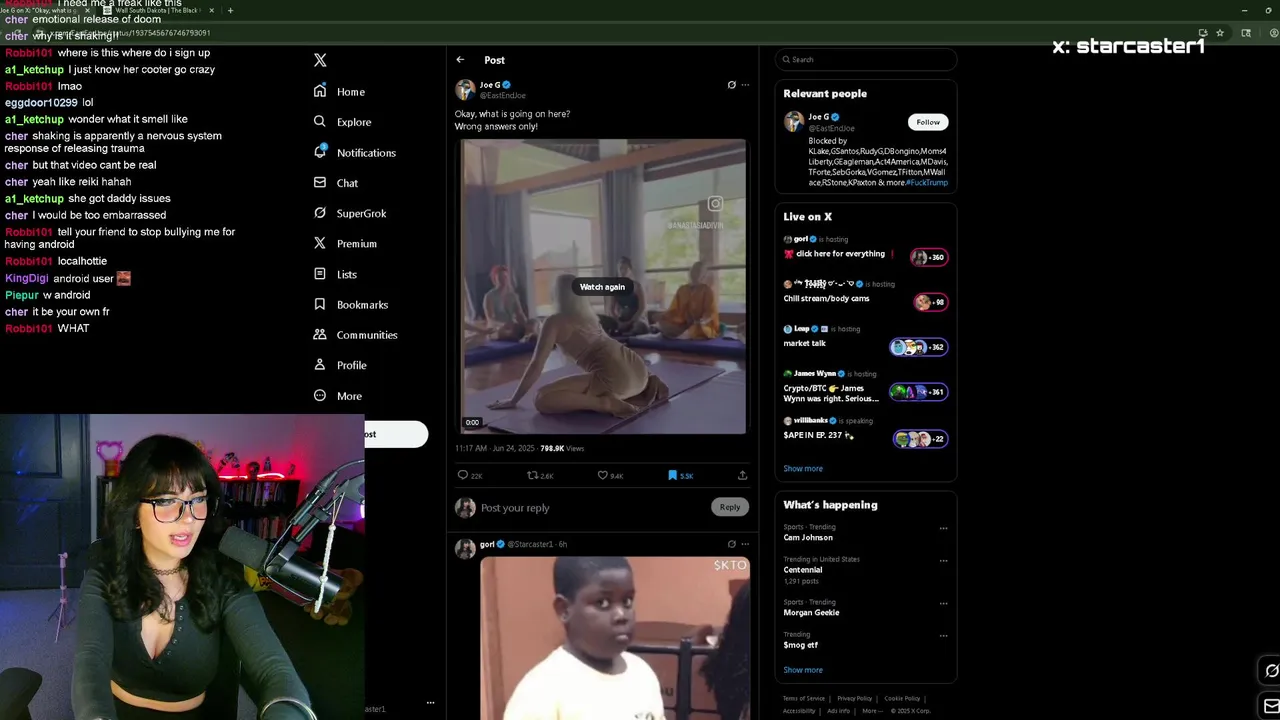Click the X logo in sidebar
The height and width of the screenshot is (720, 1280).
click(x=320, y=60)
